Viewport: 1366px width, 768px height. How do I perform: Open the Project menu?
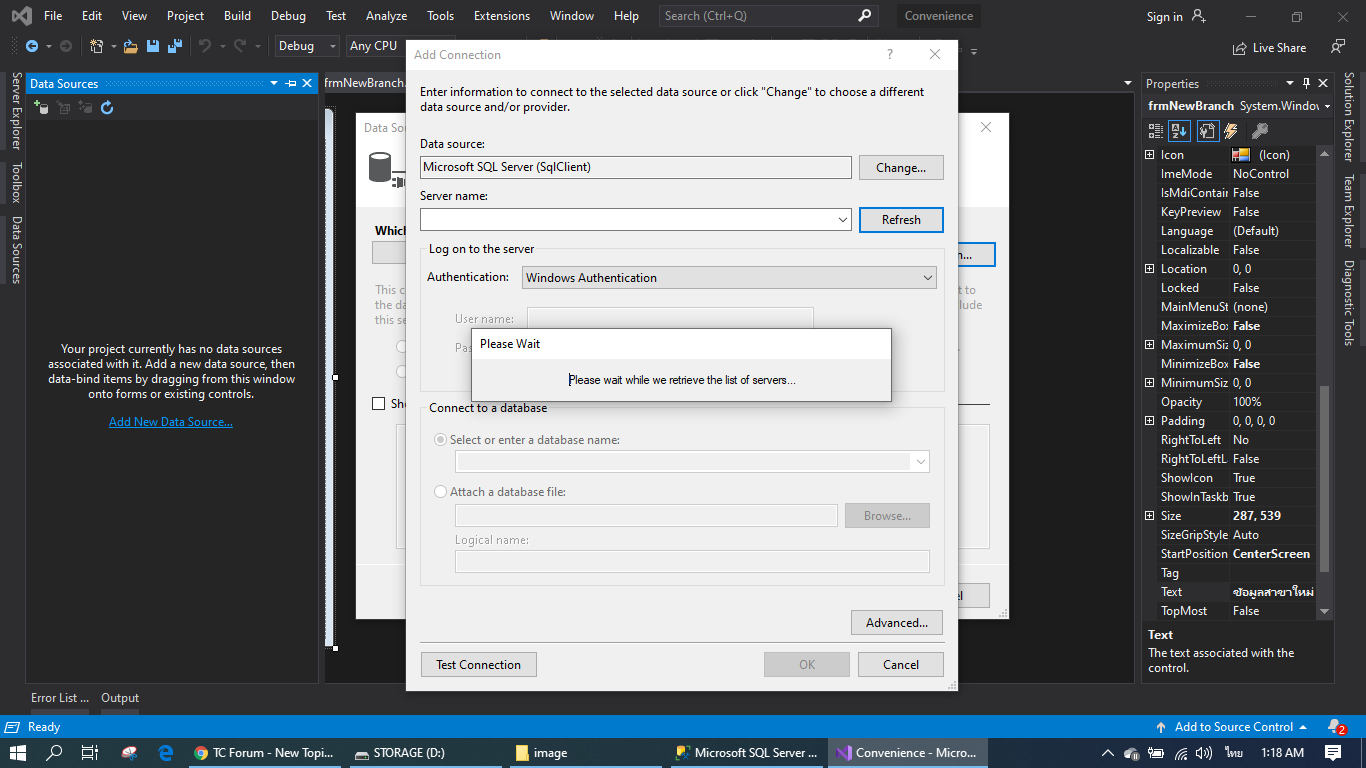[x=185, y=16]
